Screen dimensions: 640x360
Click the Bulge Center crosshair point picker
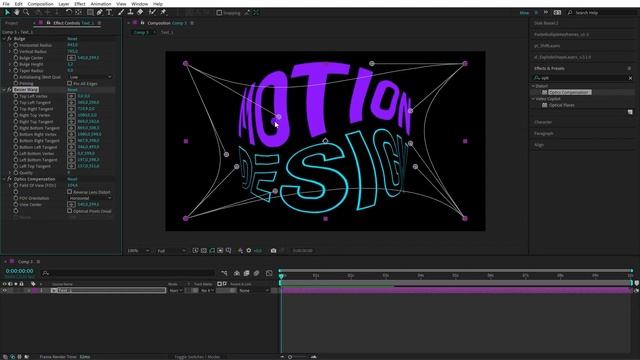[71, 58]
